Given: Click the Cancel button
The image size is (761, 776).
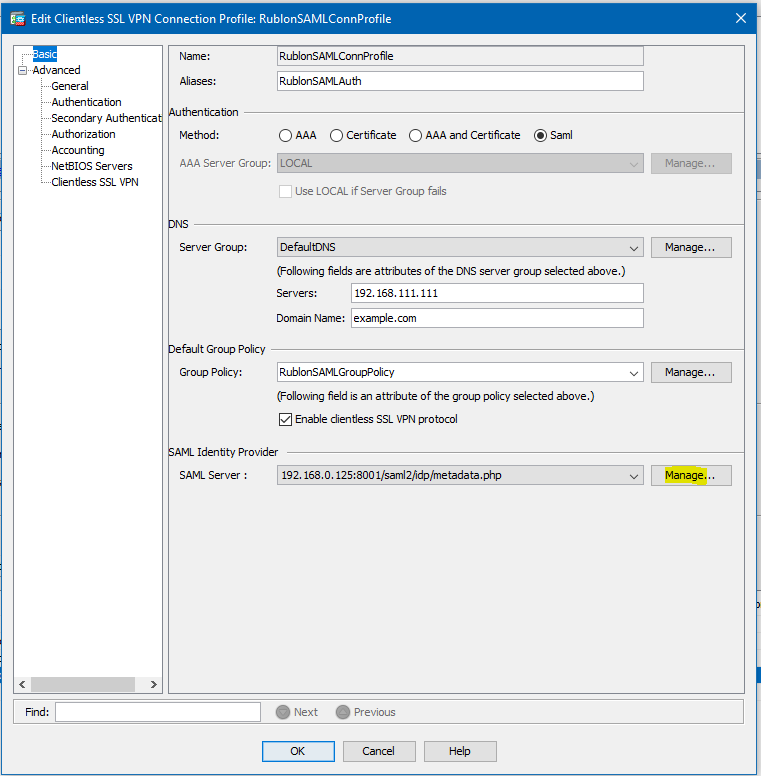Looking at the screenshot, I should 379,751.
